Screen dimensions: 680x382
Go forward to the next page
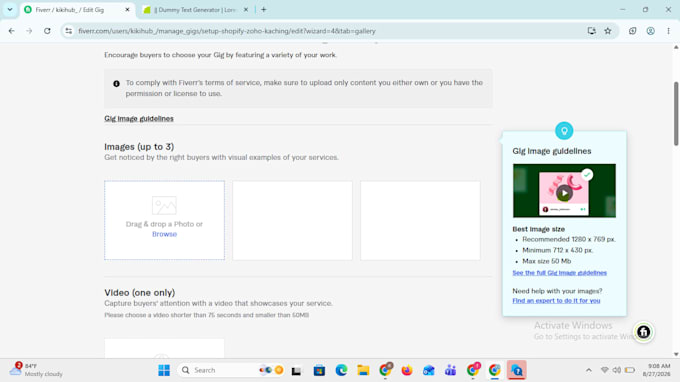(29, 31)
